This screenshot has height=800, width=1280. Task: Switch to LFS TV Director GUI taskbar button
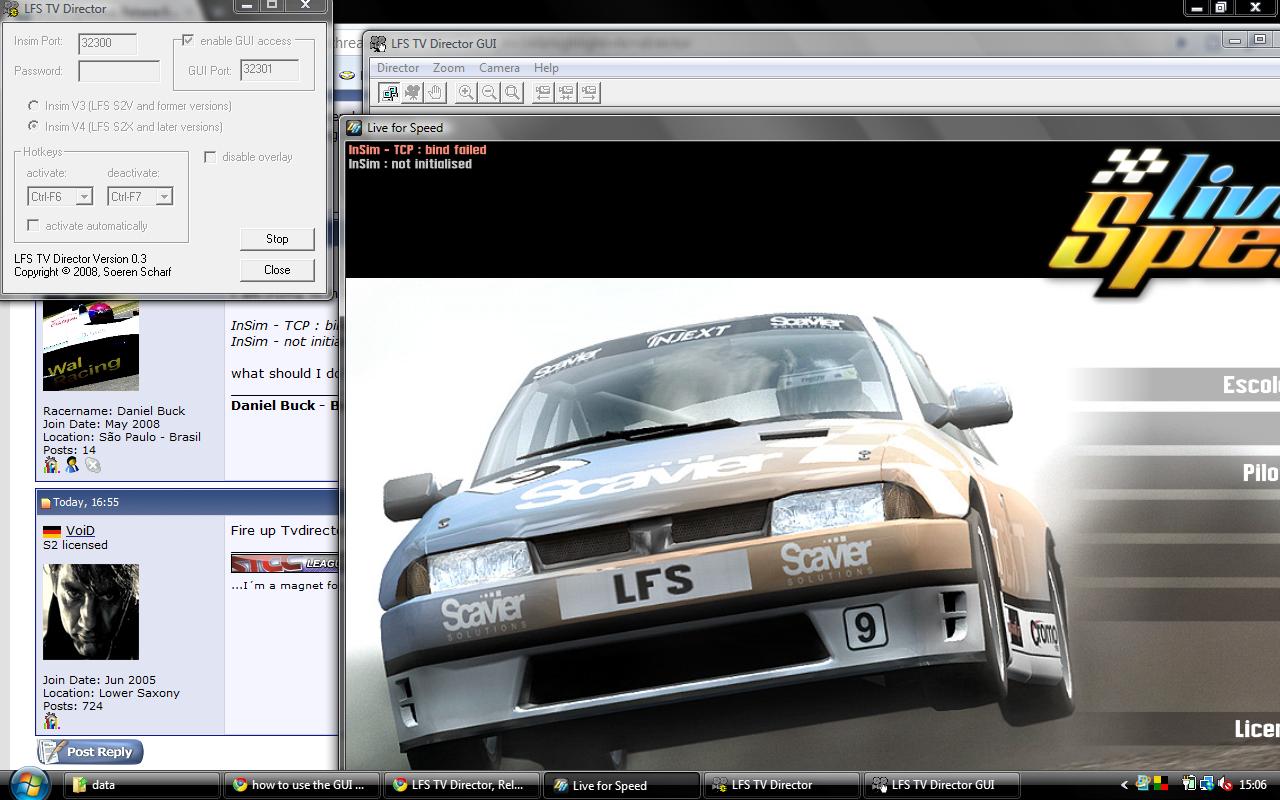tap(942, 785)
